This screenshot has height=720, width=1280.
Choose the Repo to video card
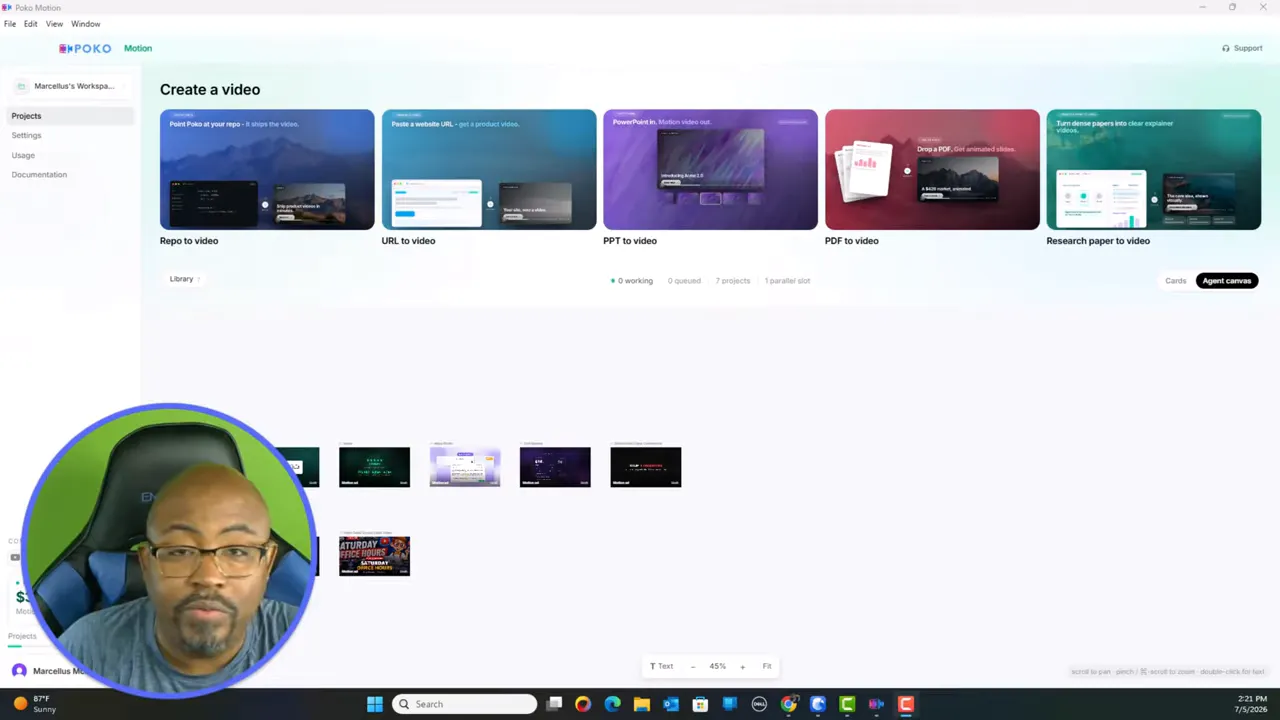[x=267, y=169]
